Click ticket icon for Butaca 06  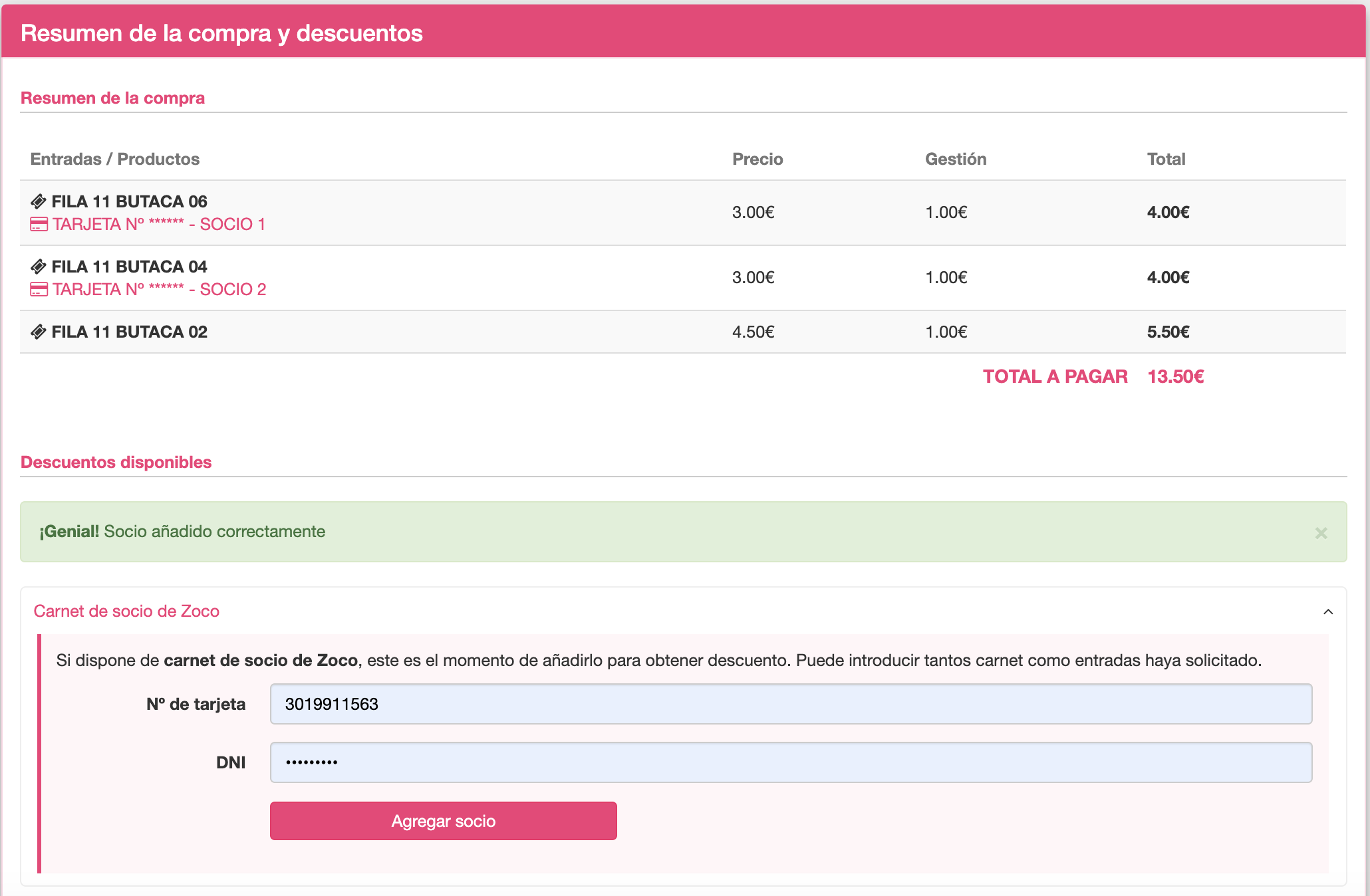point(39,201)
